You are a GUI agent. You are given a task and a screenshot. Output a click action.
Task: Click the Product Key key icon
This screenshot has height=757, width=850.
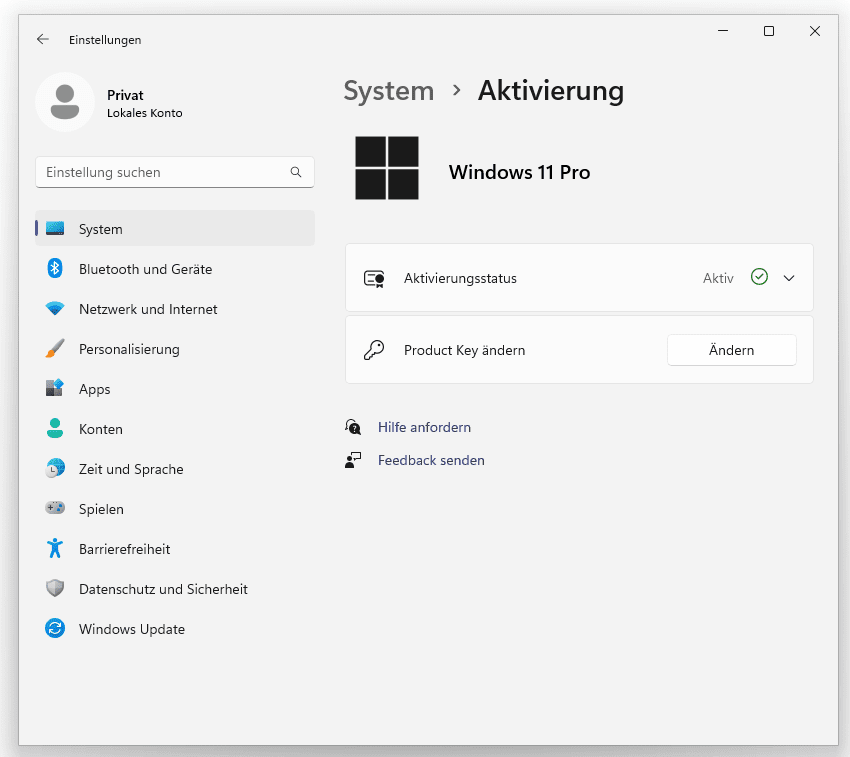click(x=374, y=350)
